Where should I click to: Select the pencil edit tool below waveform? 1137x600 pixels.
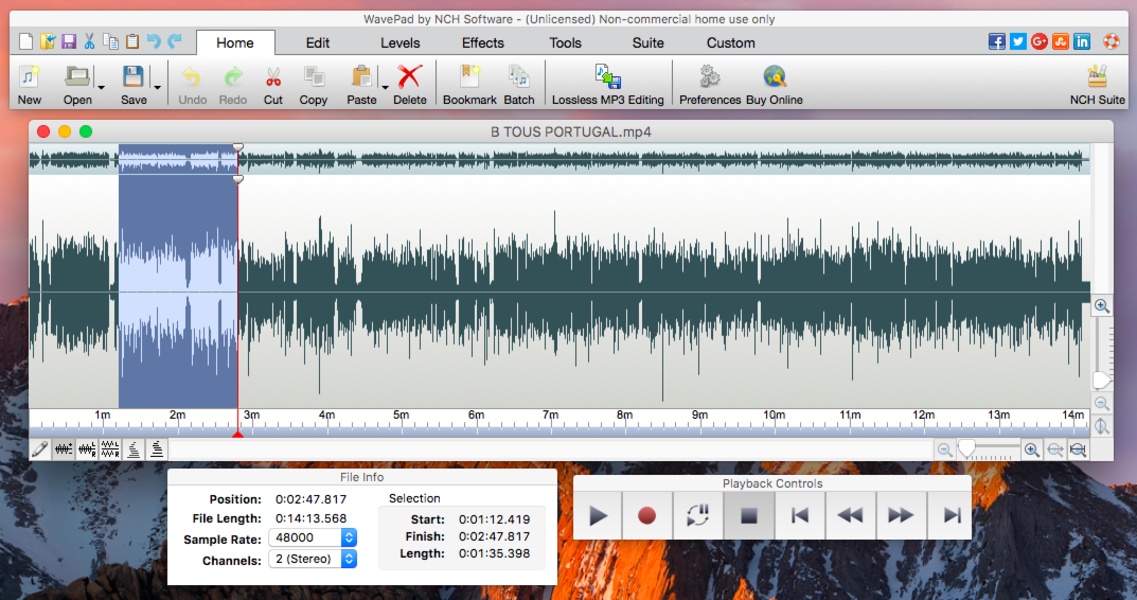(40, 450)
